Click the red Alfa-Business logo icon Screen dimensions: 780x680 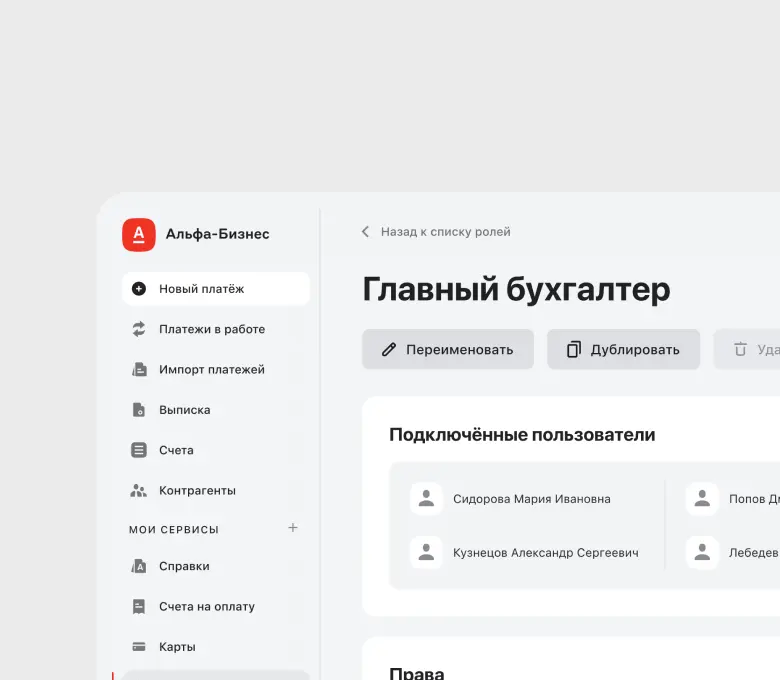(x=139, y=234)
